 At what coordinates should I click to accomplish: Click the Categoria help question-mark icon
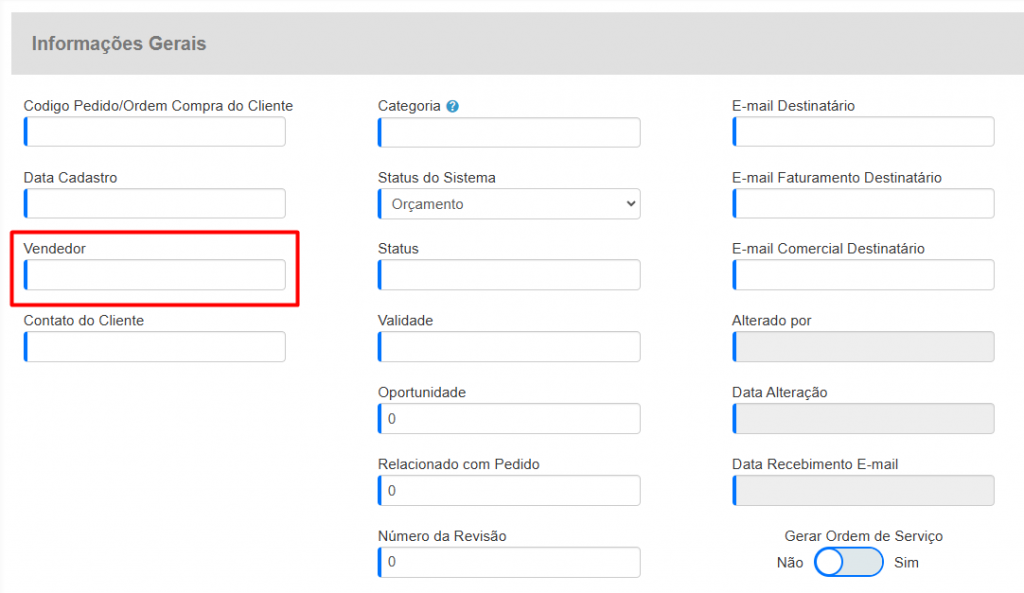tap(453, 106)
